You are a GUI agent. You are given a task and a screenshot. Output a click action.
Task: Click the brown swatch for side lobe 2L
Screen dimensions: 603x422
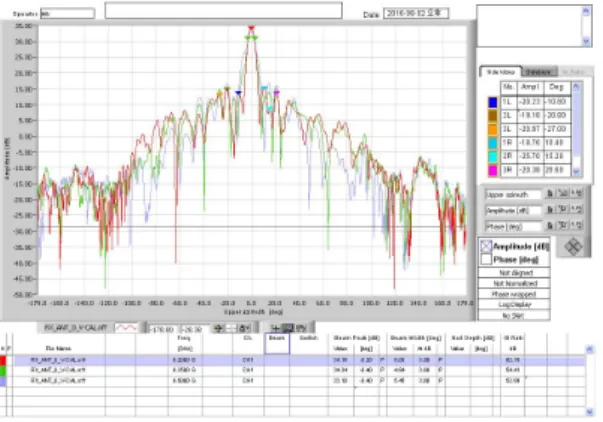(493, 115)
